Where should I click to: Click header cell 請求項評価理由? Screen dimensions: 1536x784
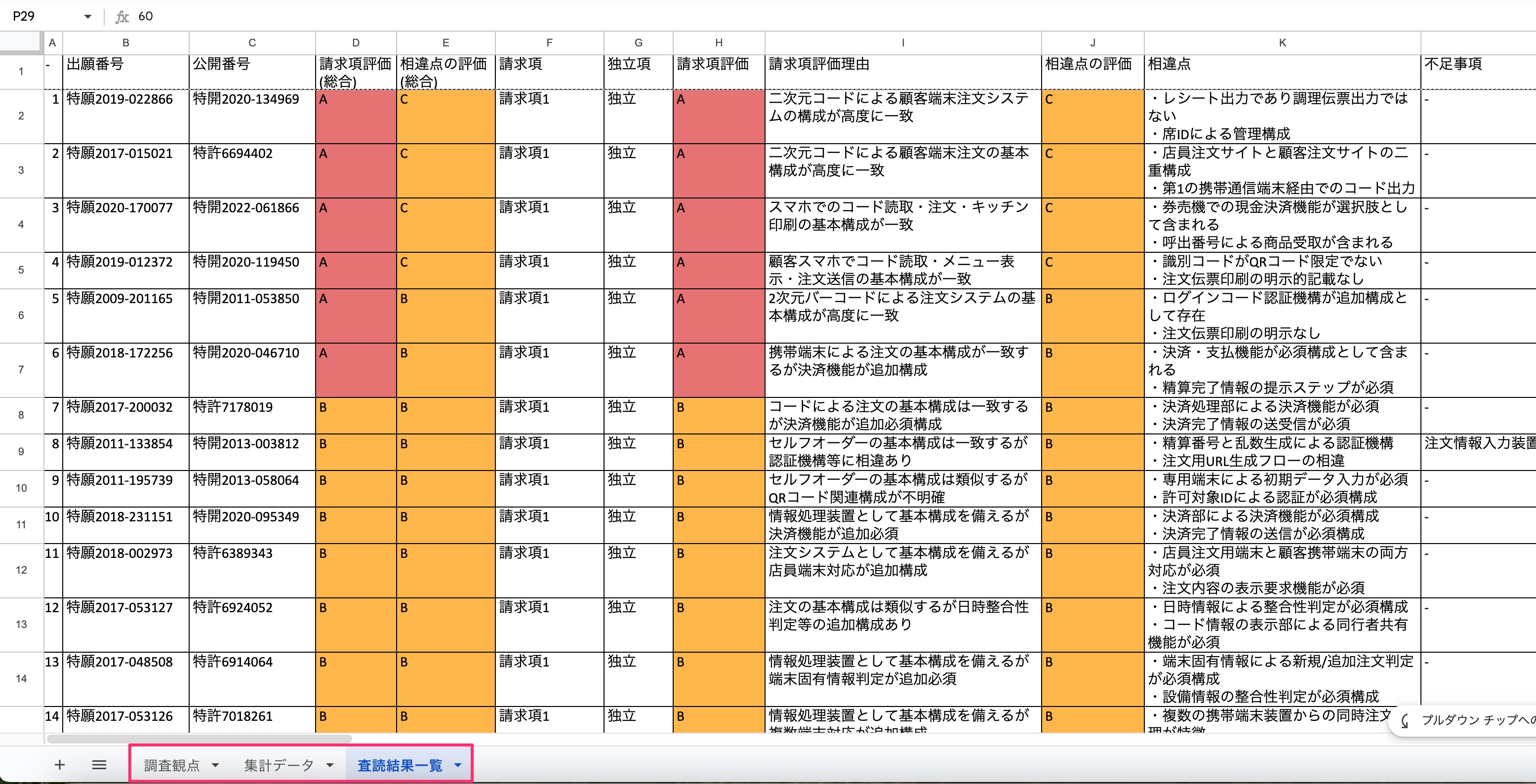(903, 72)
